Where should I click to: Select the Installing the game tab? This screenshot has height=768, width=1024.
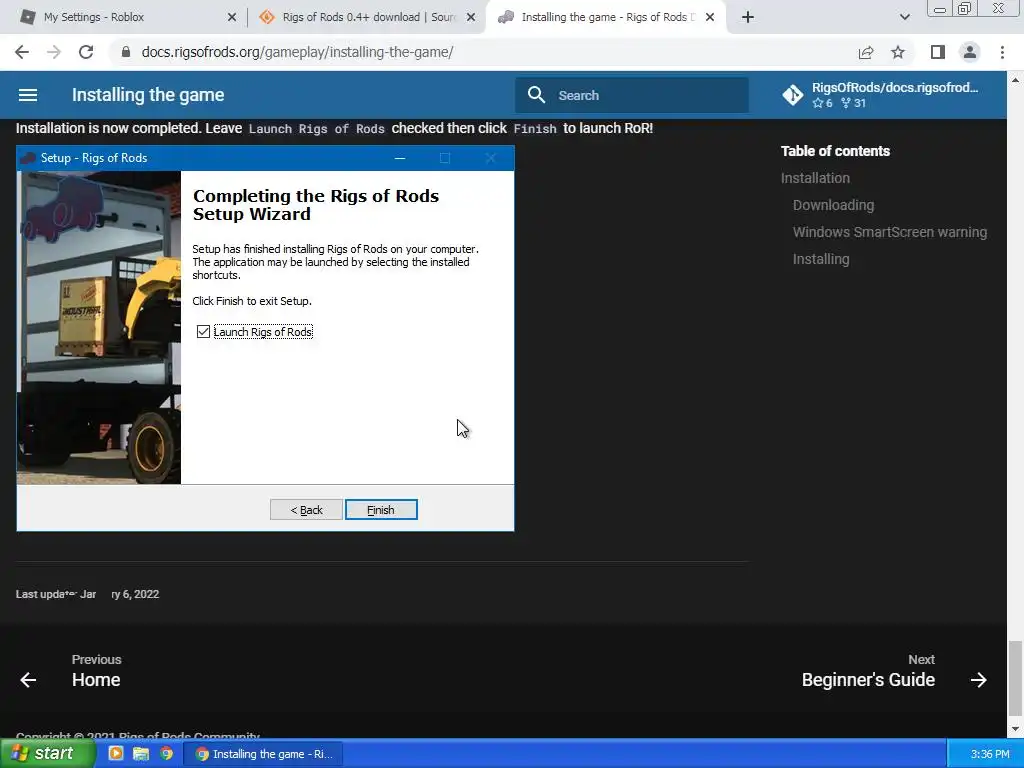[604, 18]
